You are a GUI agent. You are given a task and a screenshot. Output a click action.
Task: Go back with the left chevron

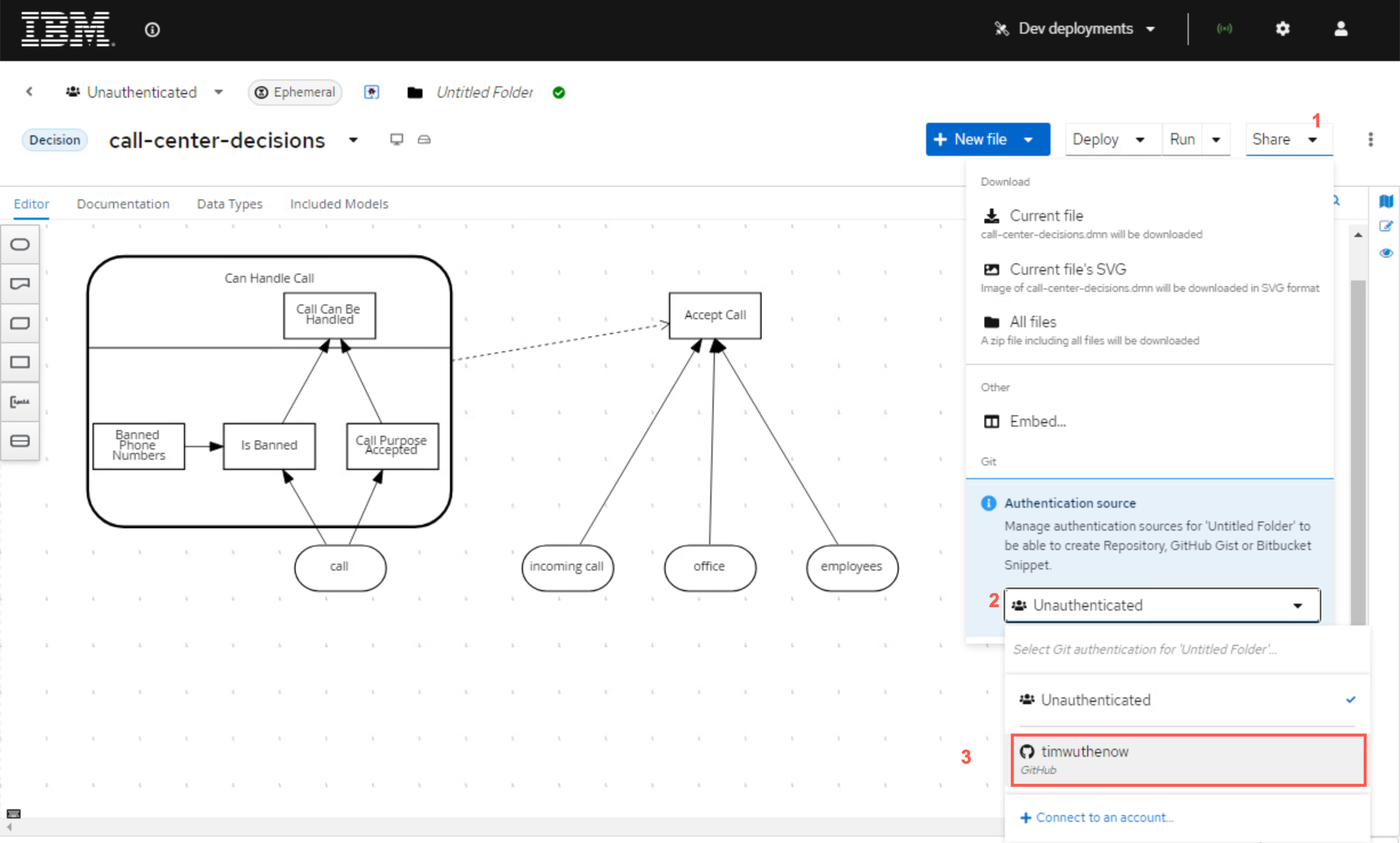pyautogui.click(x=29, y=91)
